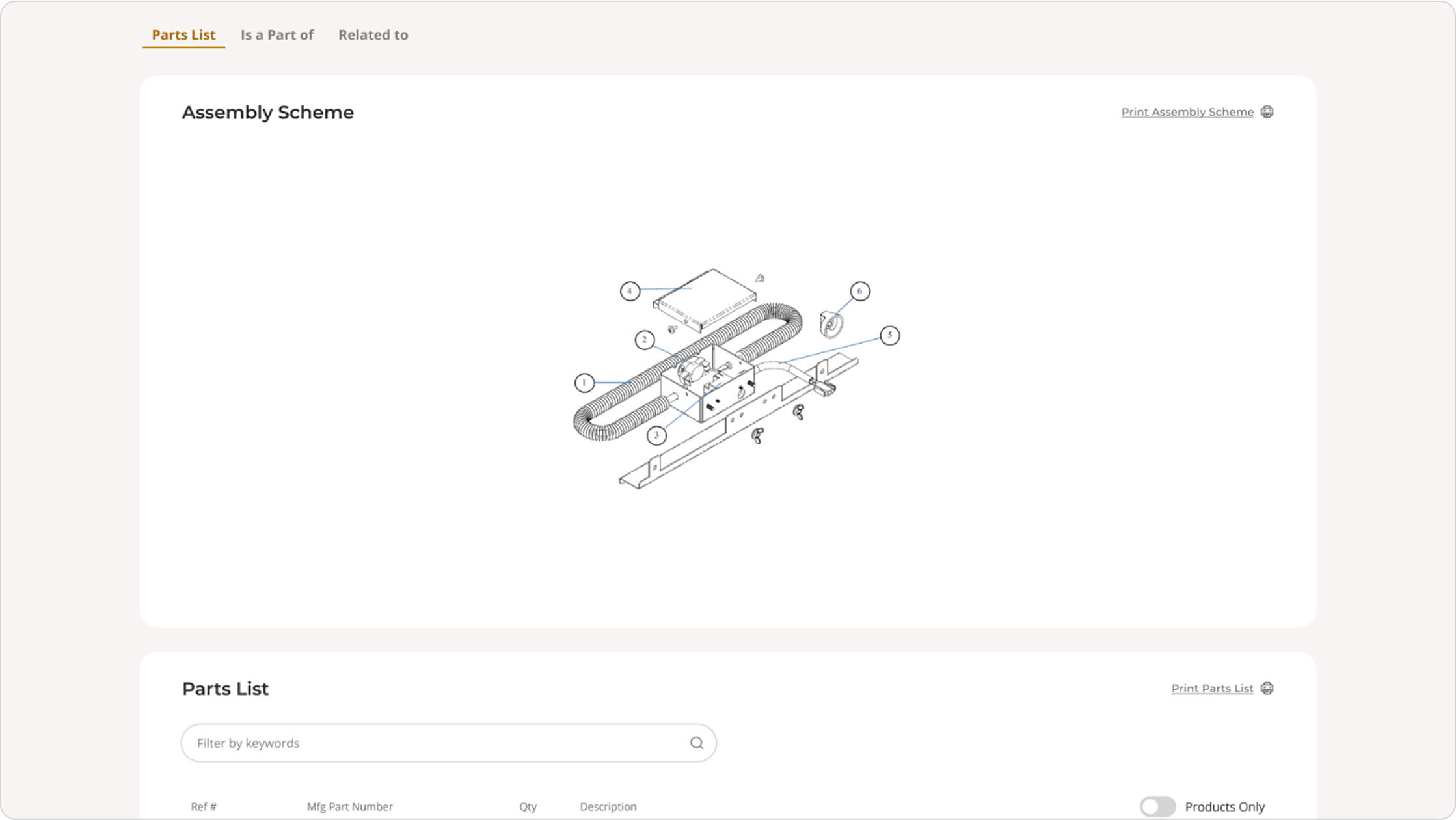Select callout 3 in assembly diagram
The width and height of the screenshot is (1456, 820).
tap(656, 435)
